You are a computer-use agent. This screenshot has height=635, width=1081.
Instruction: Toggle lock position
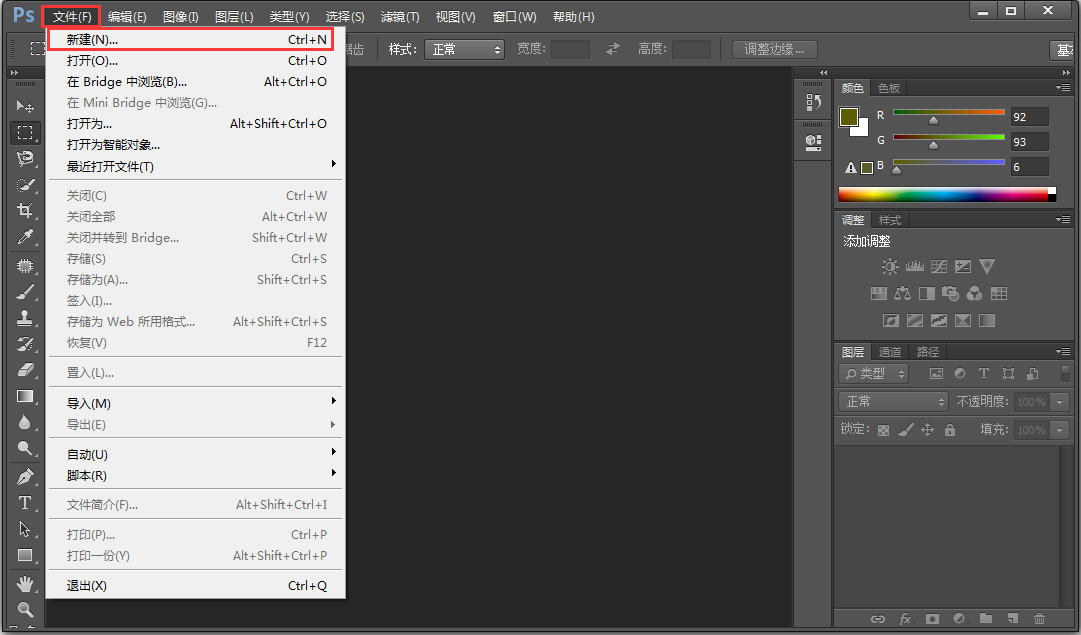point(928,430)
